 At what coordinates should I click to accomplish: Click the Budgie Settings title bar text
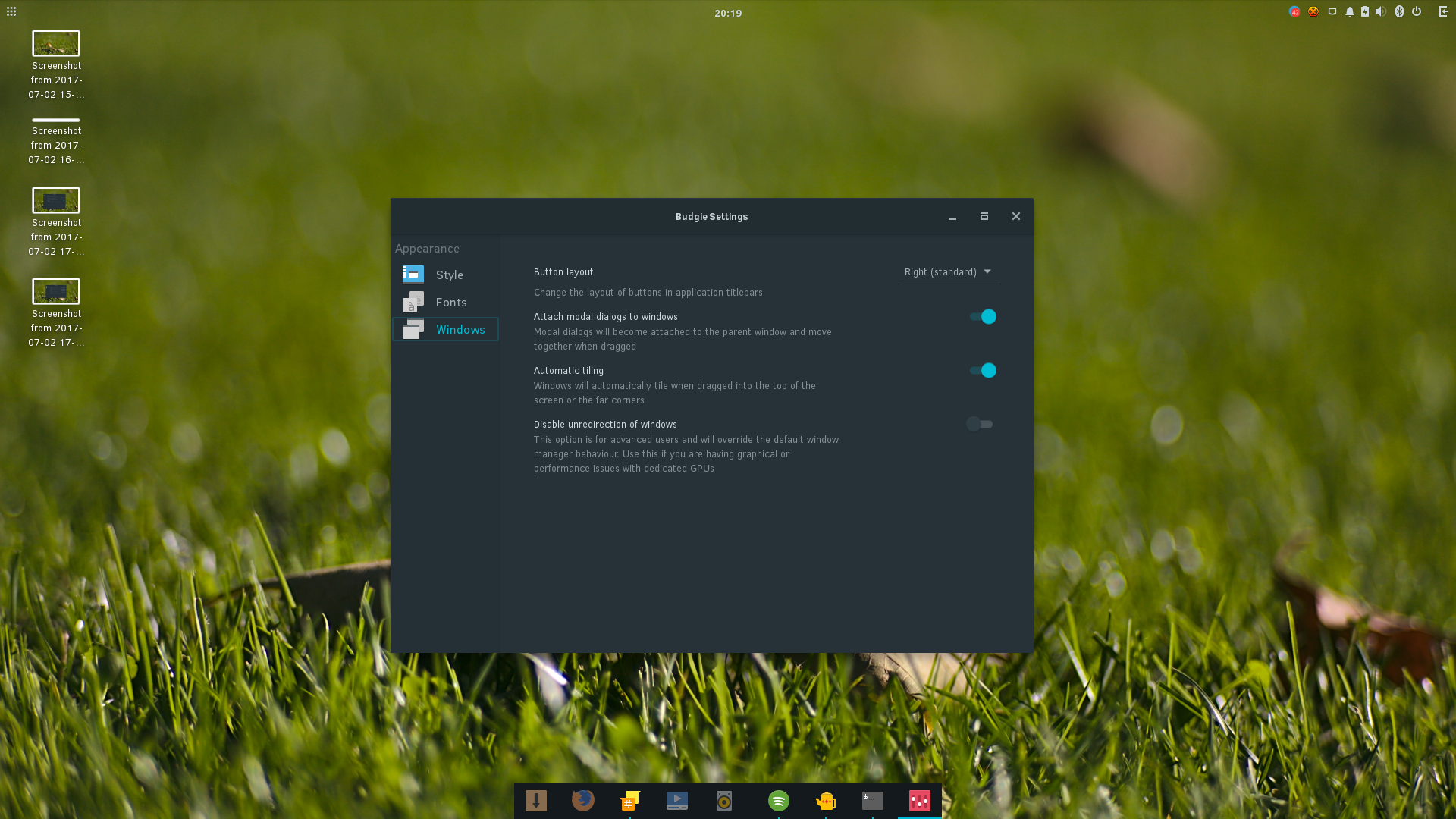pyautogui.click(x=711, y=217)
